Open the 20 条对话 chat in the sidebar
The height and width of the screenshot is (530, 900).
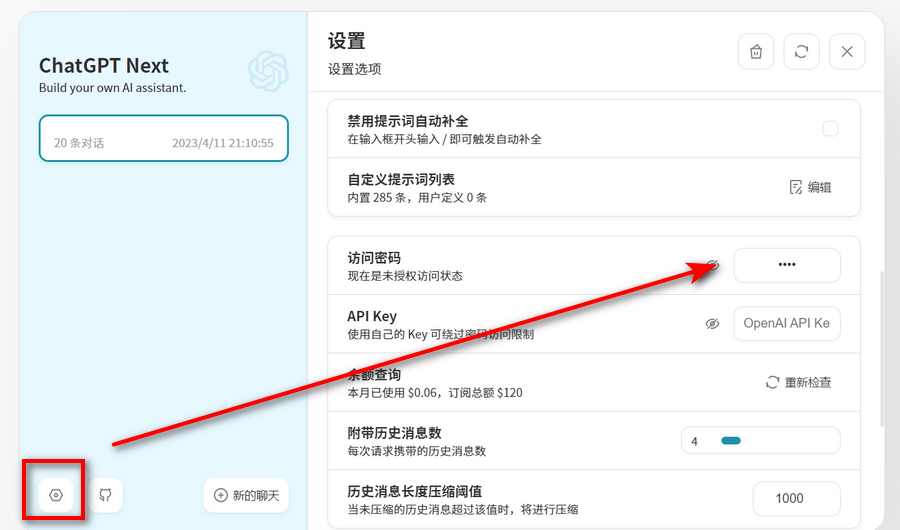click(164, 138)
